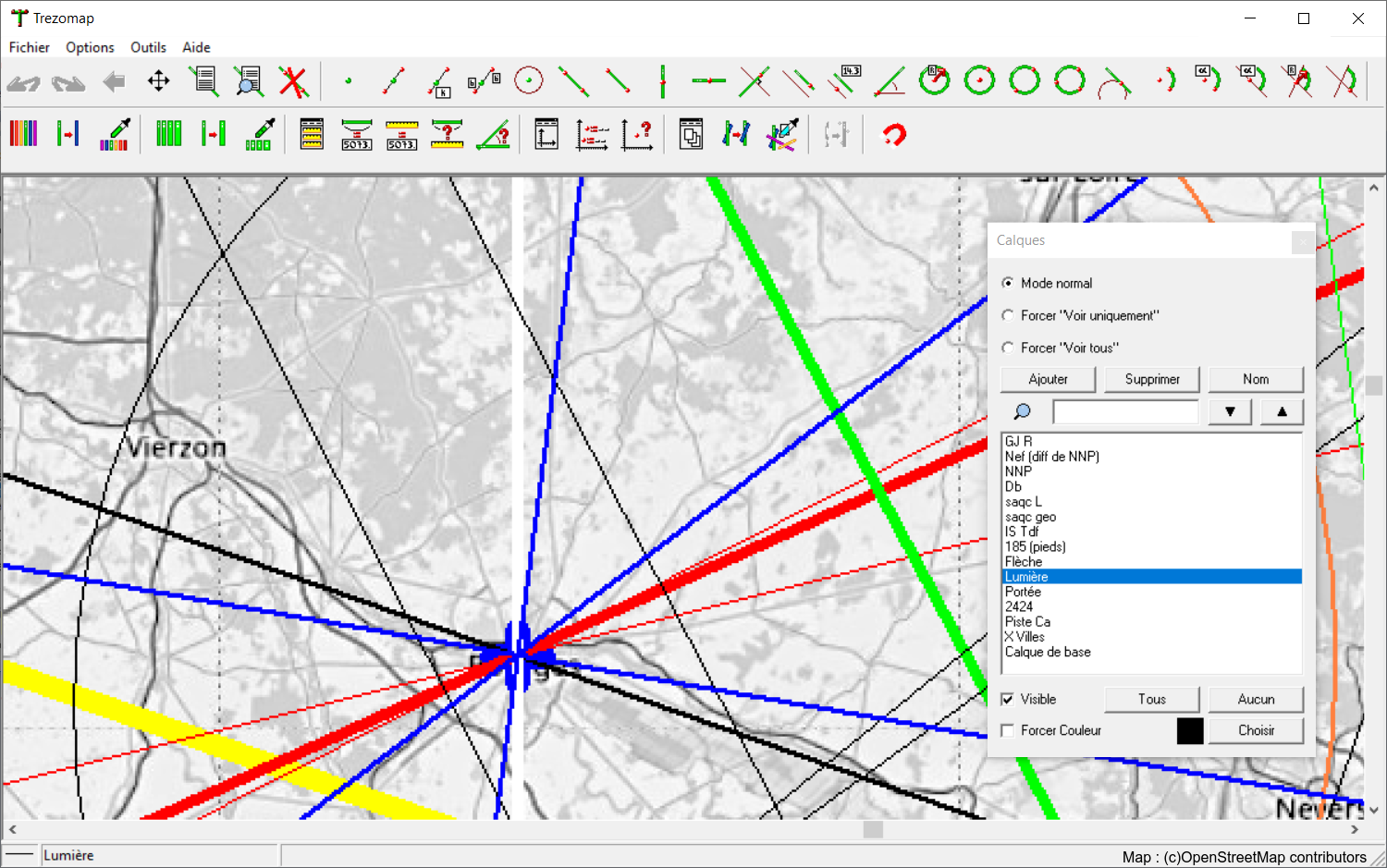The image size is (1387, 868).
Task: Move layer up with up arrow
Action: 1282,411
